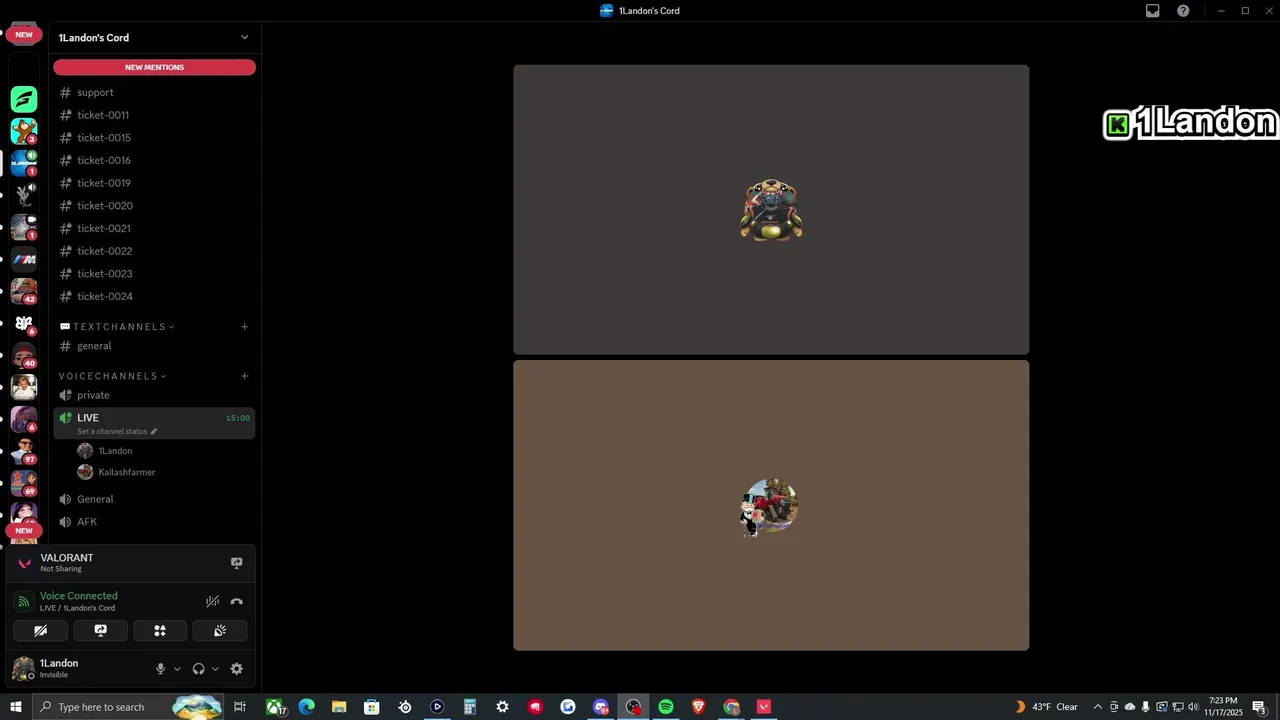Viewport: 1280px width, 720px height.
Task: Click the weather 43°F Clear widget
Action: click(x=1047, y=707)
